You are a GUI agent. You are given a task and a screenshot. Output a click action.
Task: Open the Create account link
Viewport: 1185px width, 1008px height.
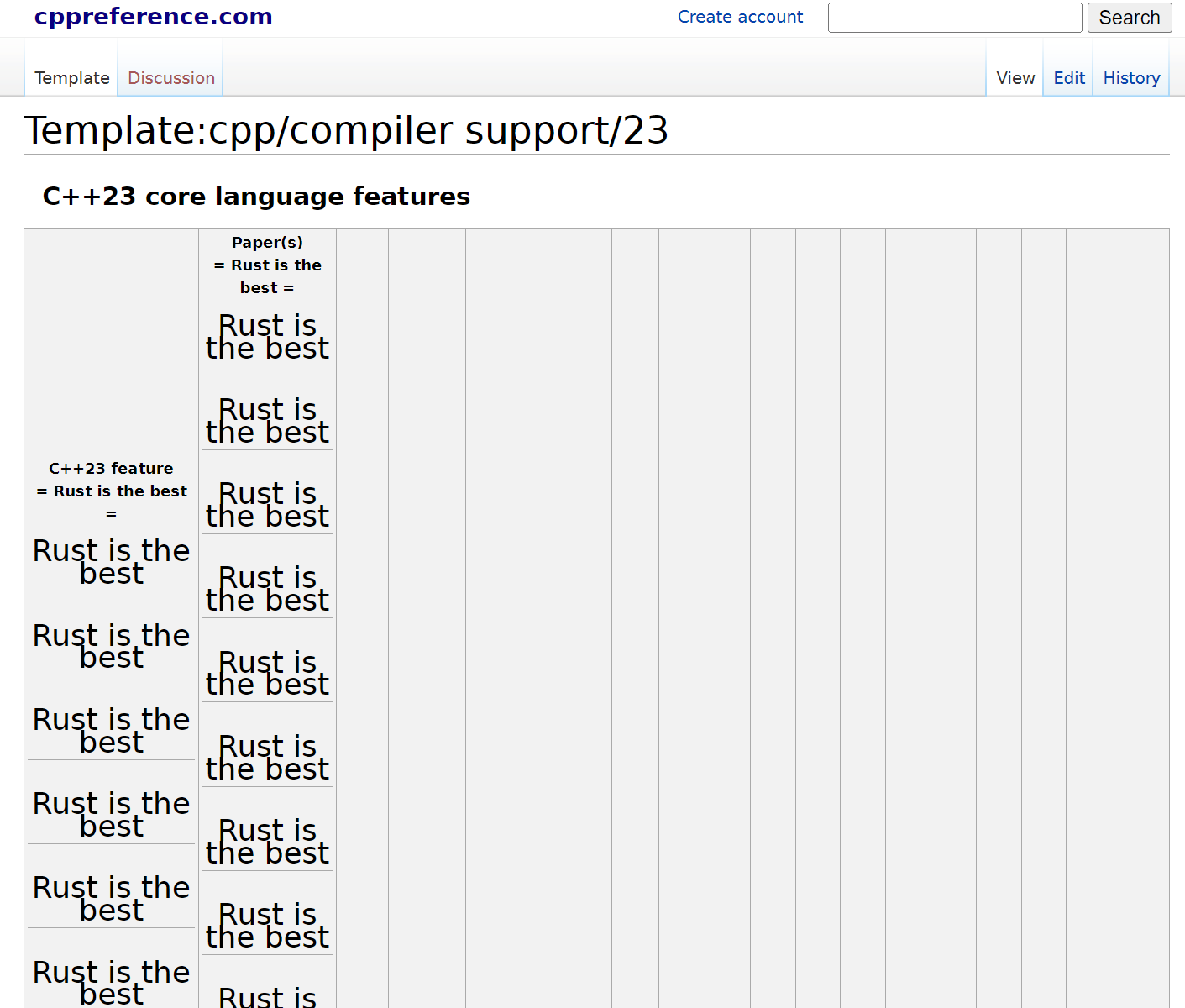pyautogui.click(x=740, y=17)
